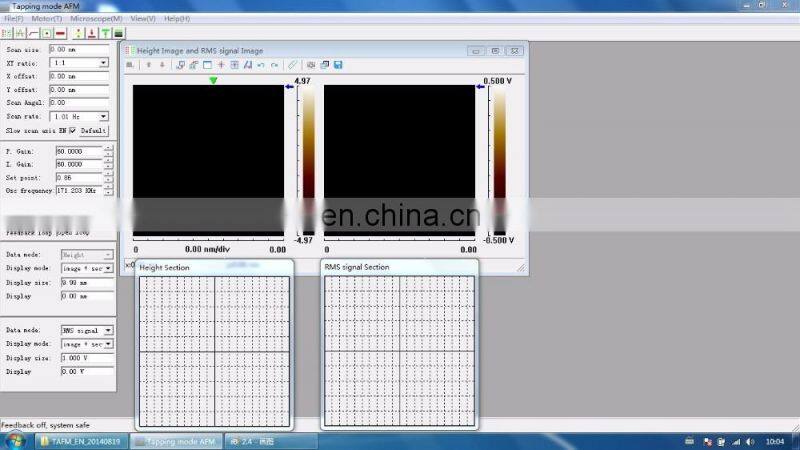Open the RMS signal Data mode dropdown

coord(108,331)
